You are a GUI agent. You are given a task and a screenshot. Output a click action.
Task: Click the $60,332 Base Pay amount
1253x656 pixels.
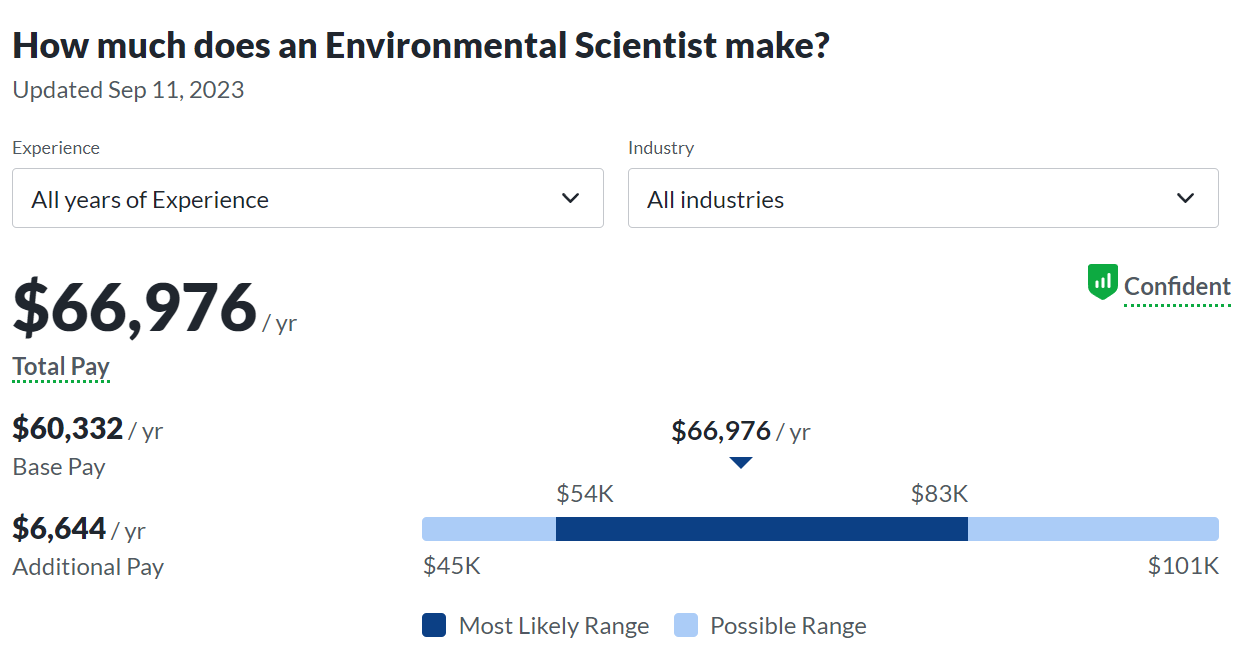coord(68,429)
